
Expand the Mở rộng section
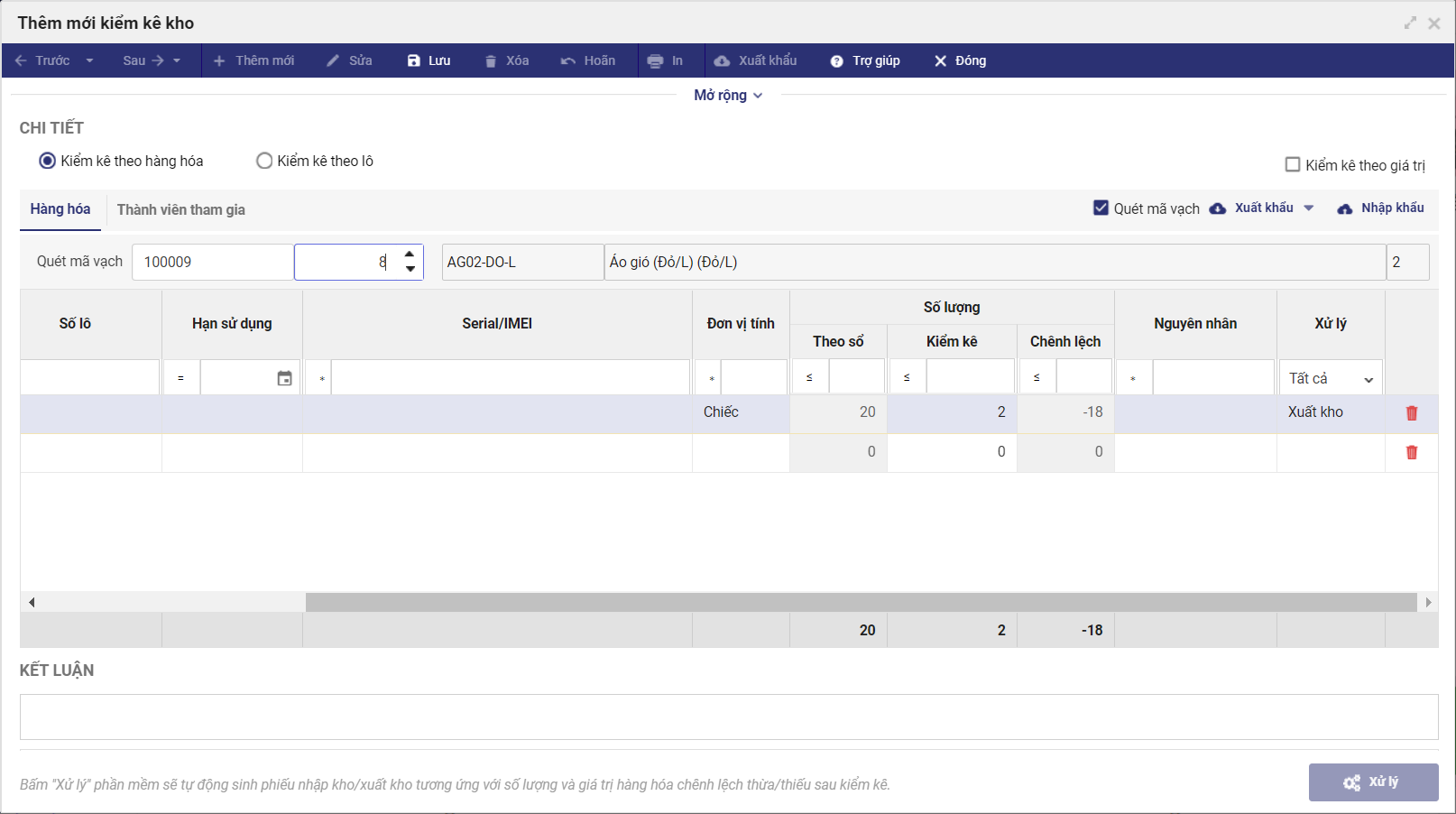click(x=727, y=95)
